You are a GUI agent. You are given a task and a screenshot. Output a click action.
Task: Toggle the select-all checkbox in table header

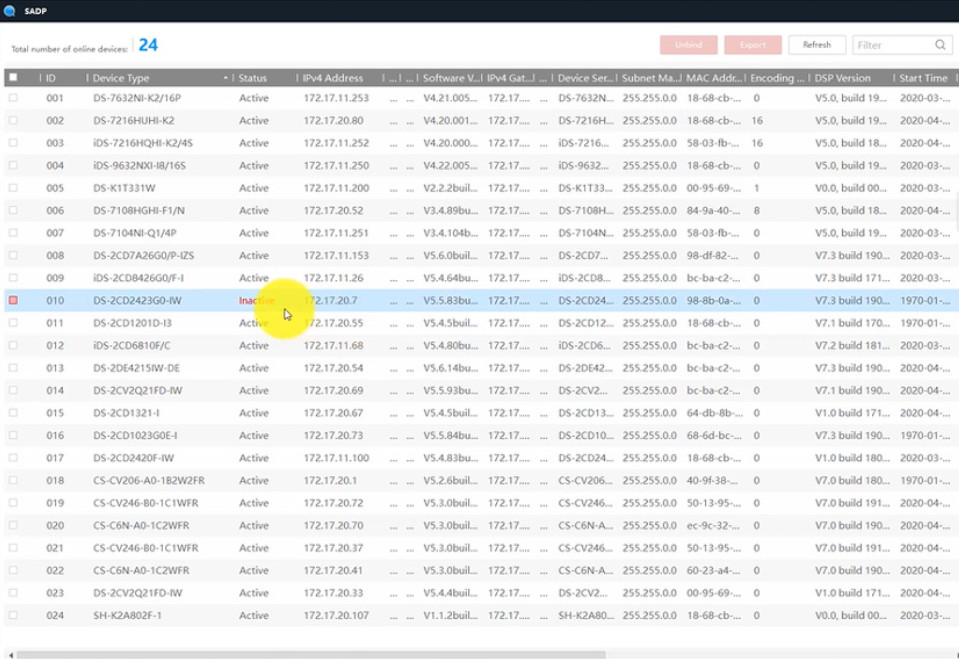pos(13,77)
